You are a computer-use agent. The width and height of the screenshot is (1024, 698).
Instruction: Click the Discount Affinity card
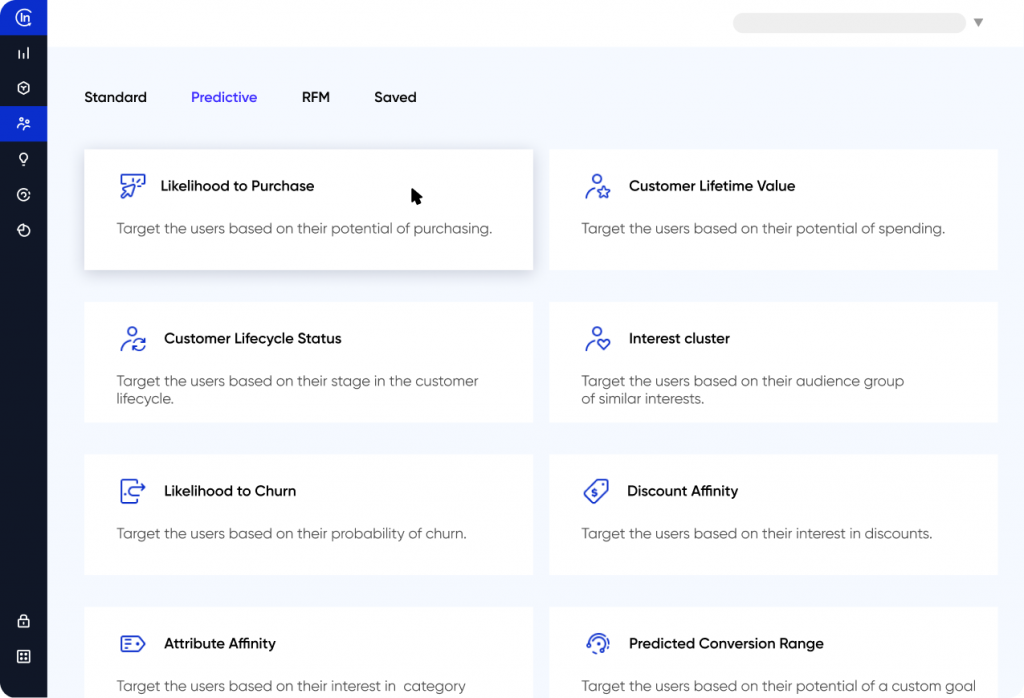(x=773, y=514)
